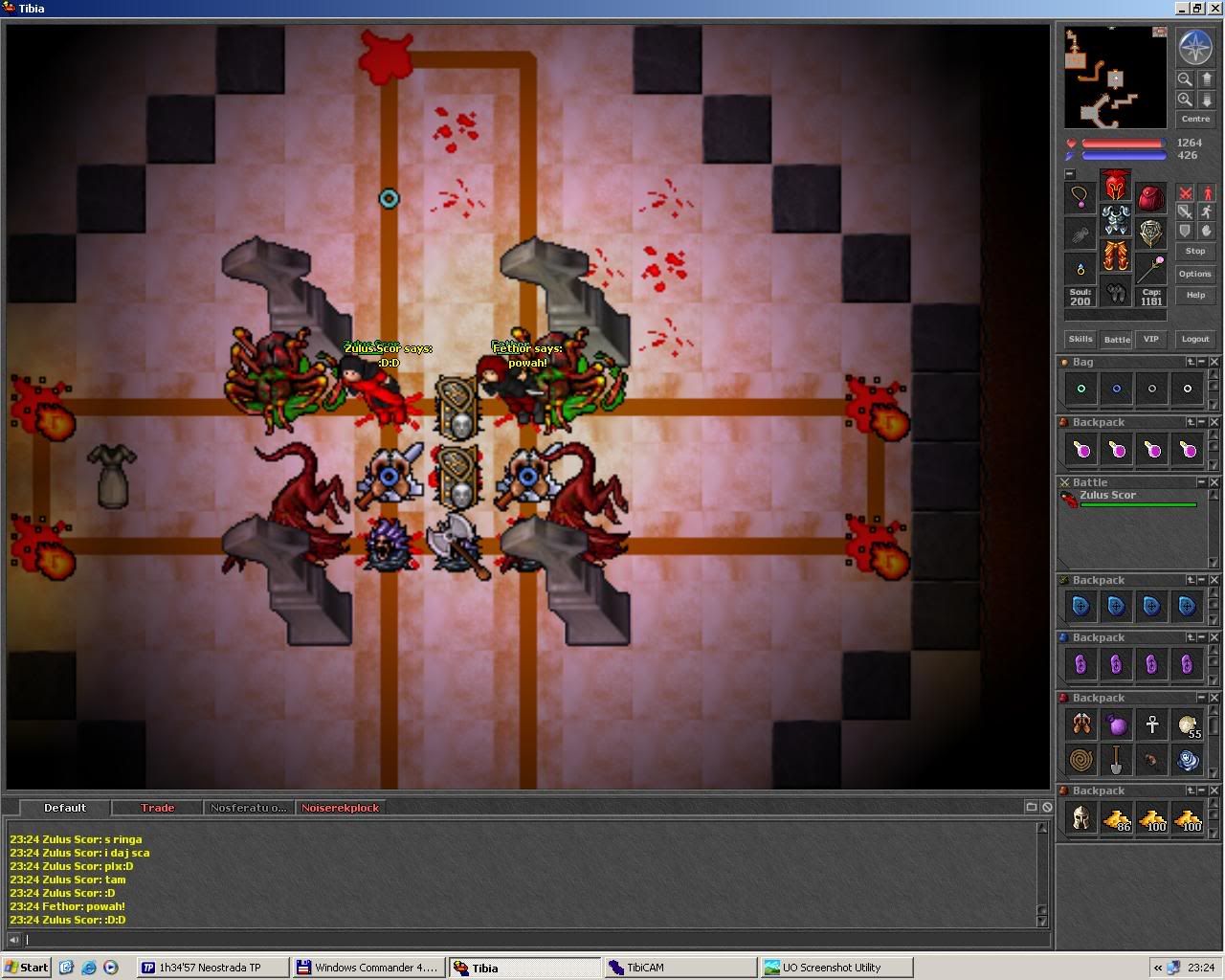
Task: Select the amulet in the necklace slot
Action: (x=1080, y=198)
